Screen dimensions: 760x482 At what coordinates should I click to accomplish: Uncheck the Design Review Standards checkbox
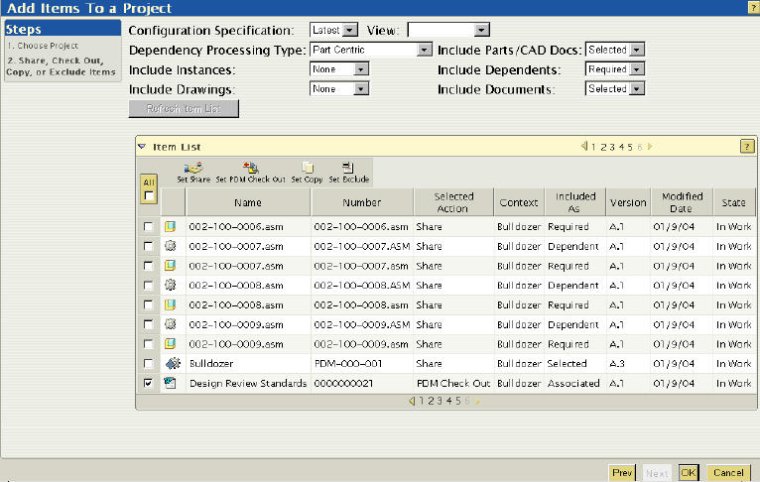click(x=148, y=383)
